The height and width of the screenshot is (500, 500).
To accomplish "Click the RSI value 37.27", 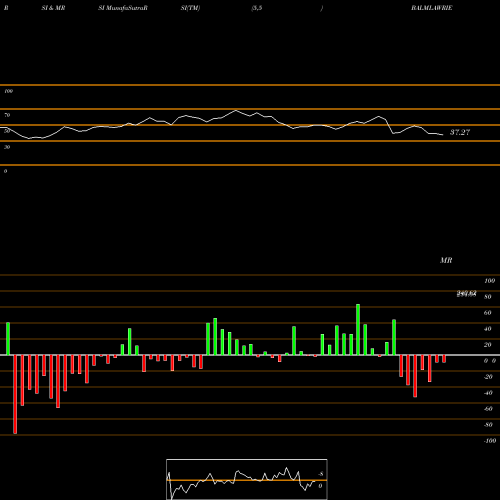I will [x=460, y=132].
